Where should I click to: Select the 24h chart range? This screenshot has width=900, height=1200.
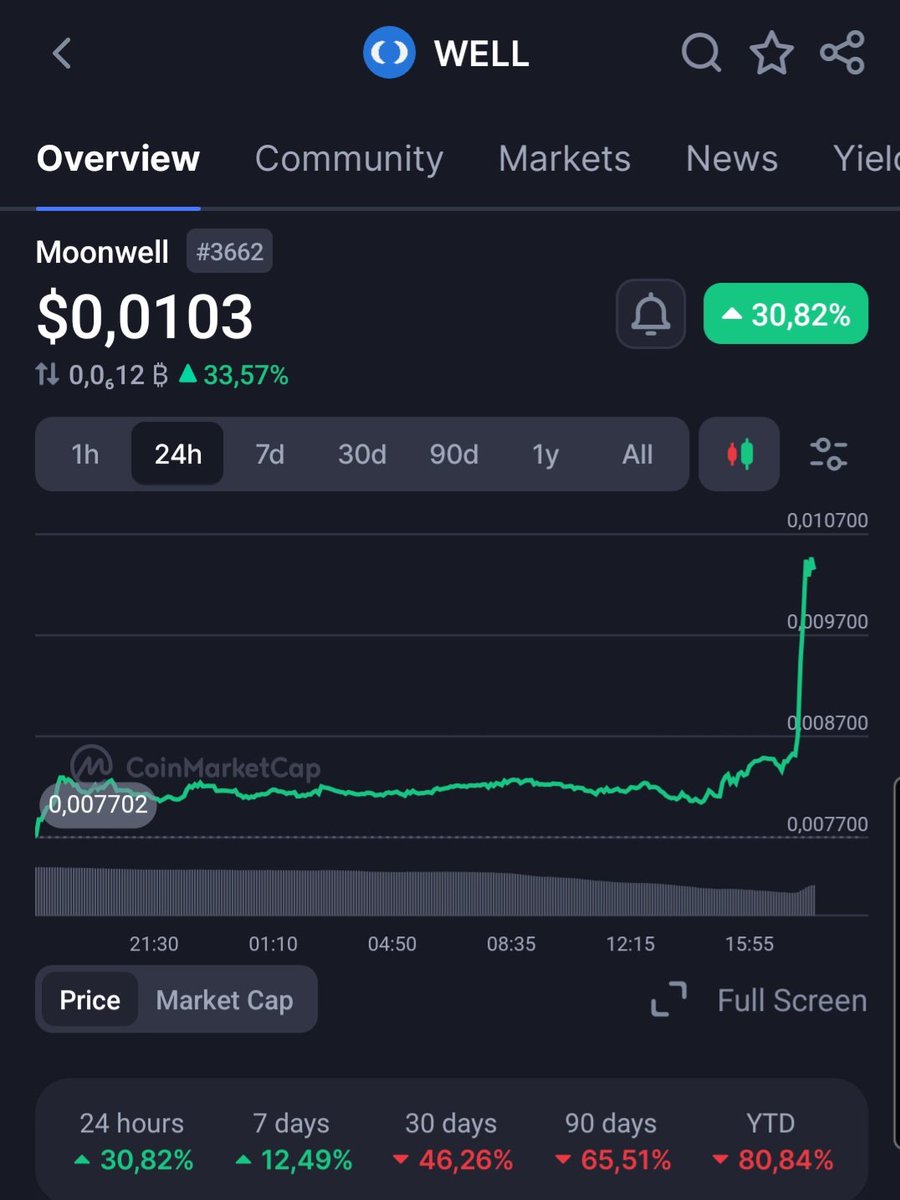point(178,455)
